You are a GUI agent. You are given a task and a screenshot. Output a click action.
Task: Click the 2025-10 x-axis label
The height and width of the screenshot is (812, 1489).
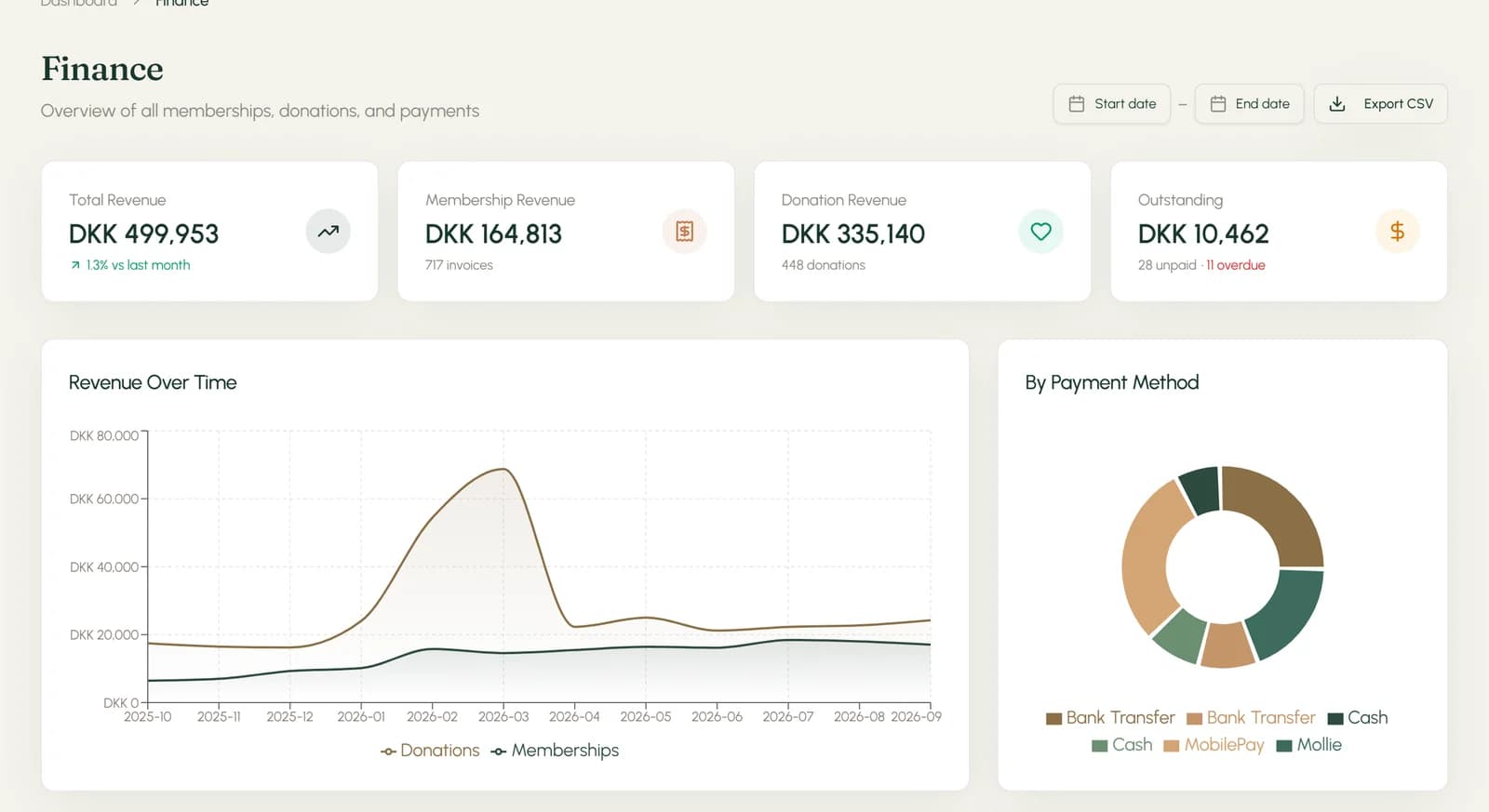tap(147, 717)
